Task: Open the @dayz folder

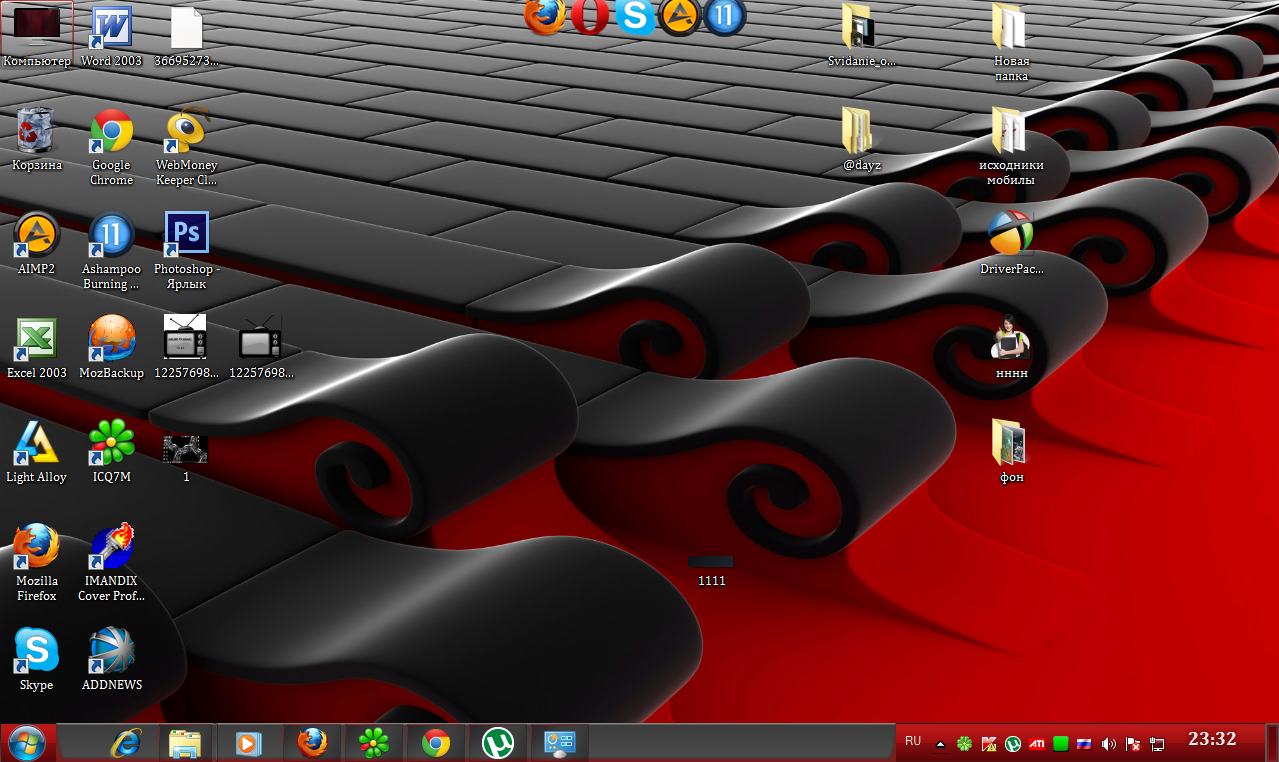Action: pos(861,139)
